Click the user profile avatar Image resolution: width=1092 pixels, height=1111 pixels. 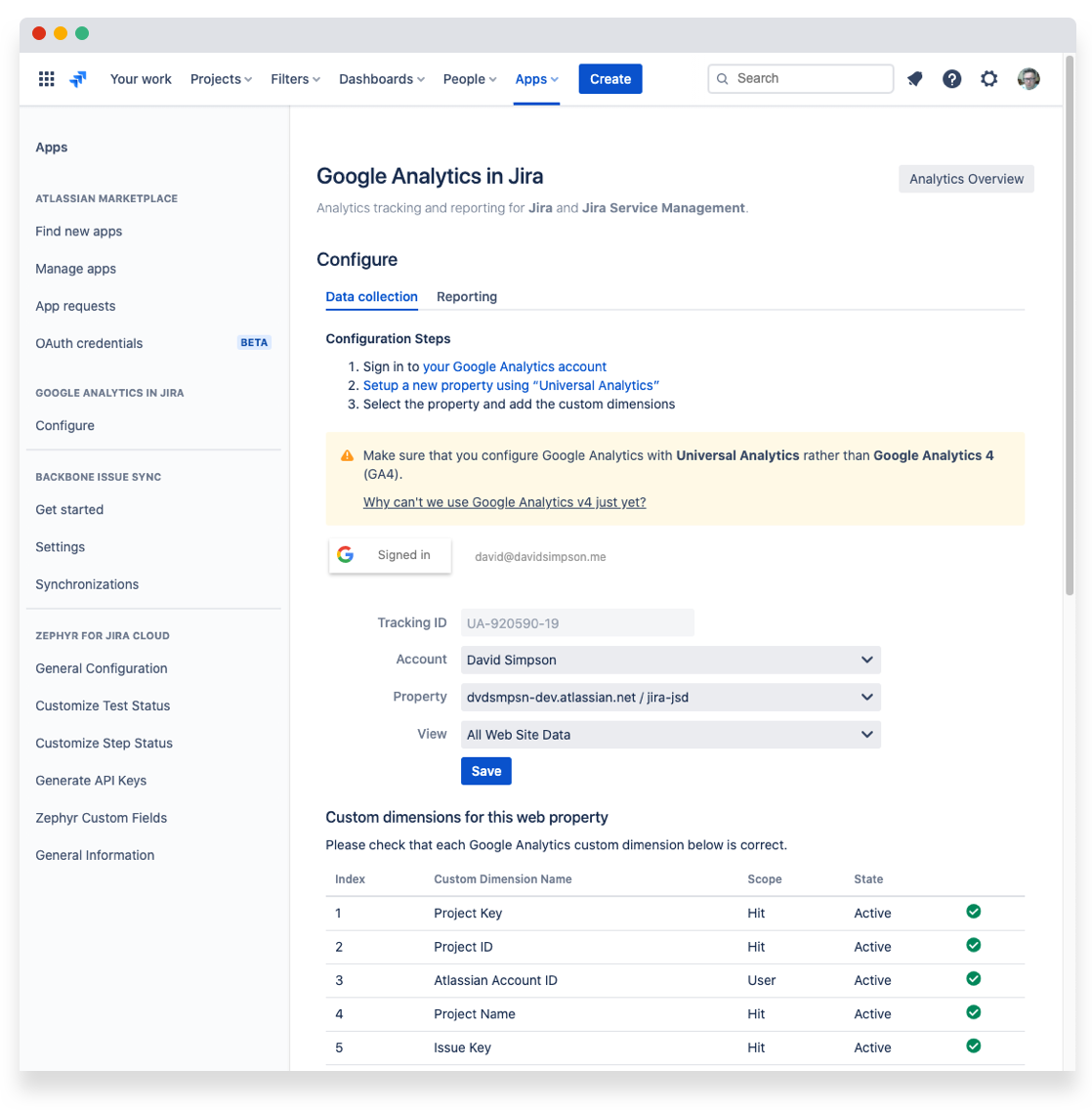(1028, 79)
